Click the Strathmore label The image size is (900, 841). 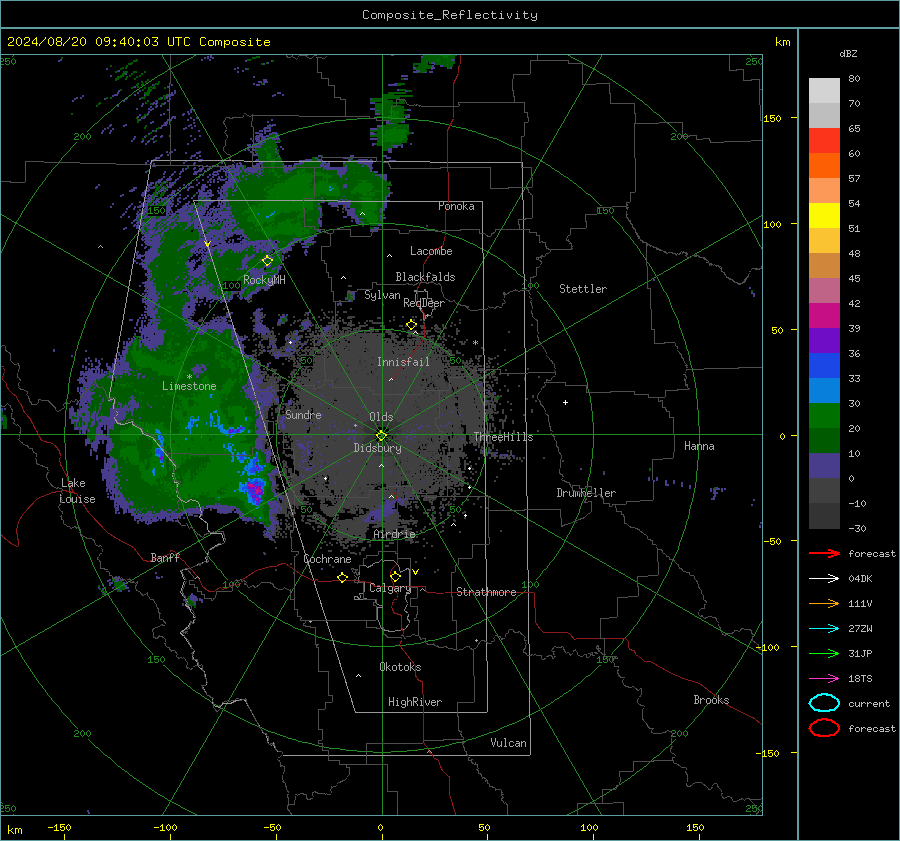pos(486,592)
